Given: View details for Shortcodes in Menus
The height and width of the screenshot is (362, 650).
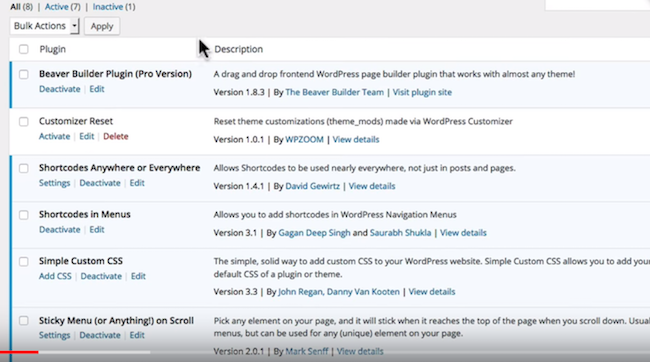Looking at the screenshot, I should (x=463, y=233).
